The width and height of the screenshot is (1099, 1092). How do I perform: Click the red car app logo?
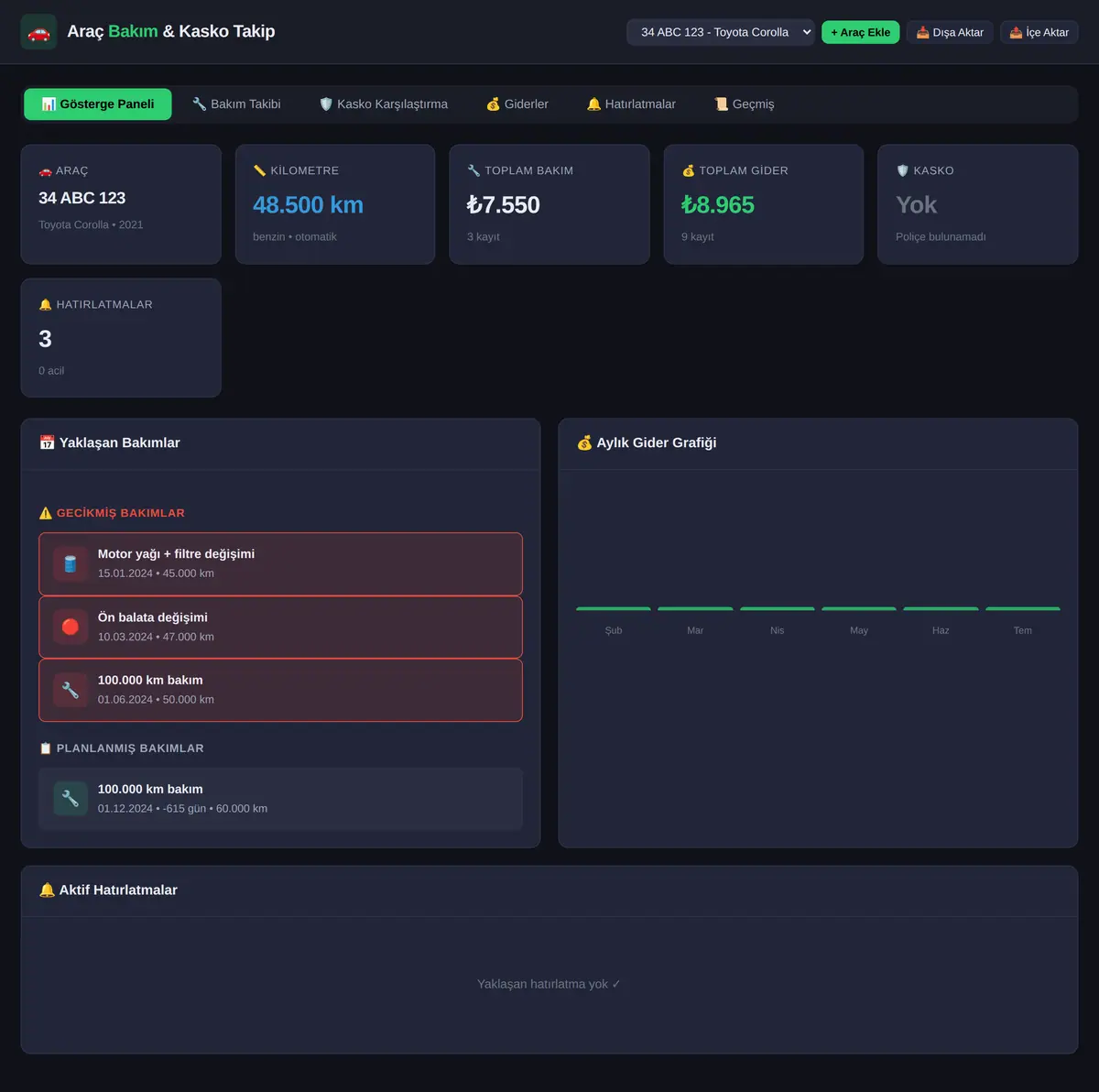point(38,32)
